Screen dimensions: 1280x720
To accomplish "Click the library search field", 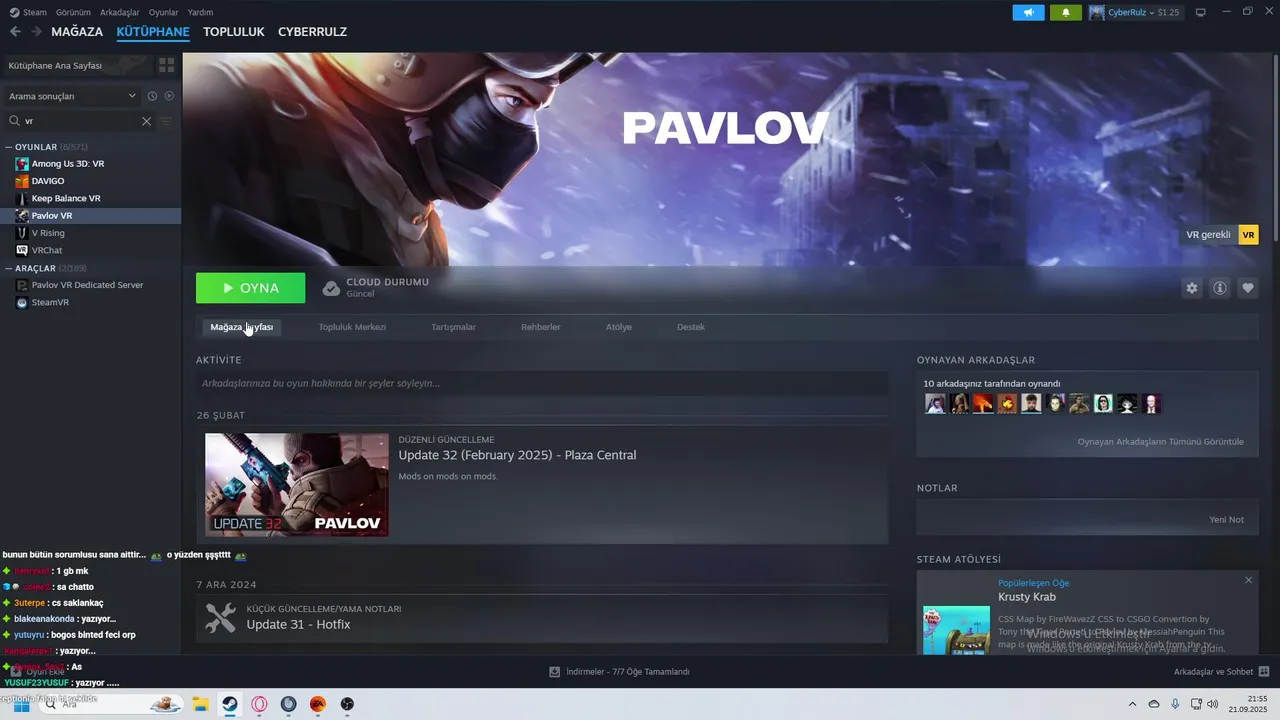I will click(x=80, y=121).
